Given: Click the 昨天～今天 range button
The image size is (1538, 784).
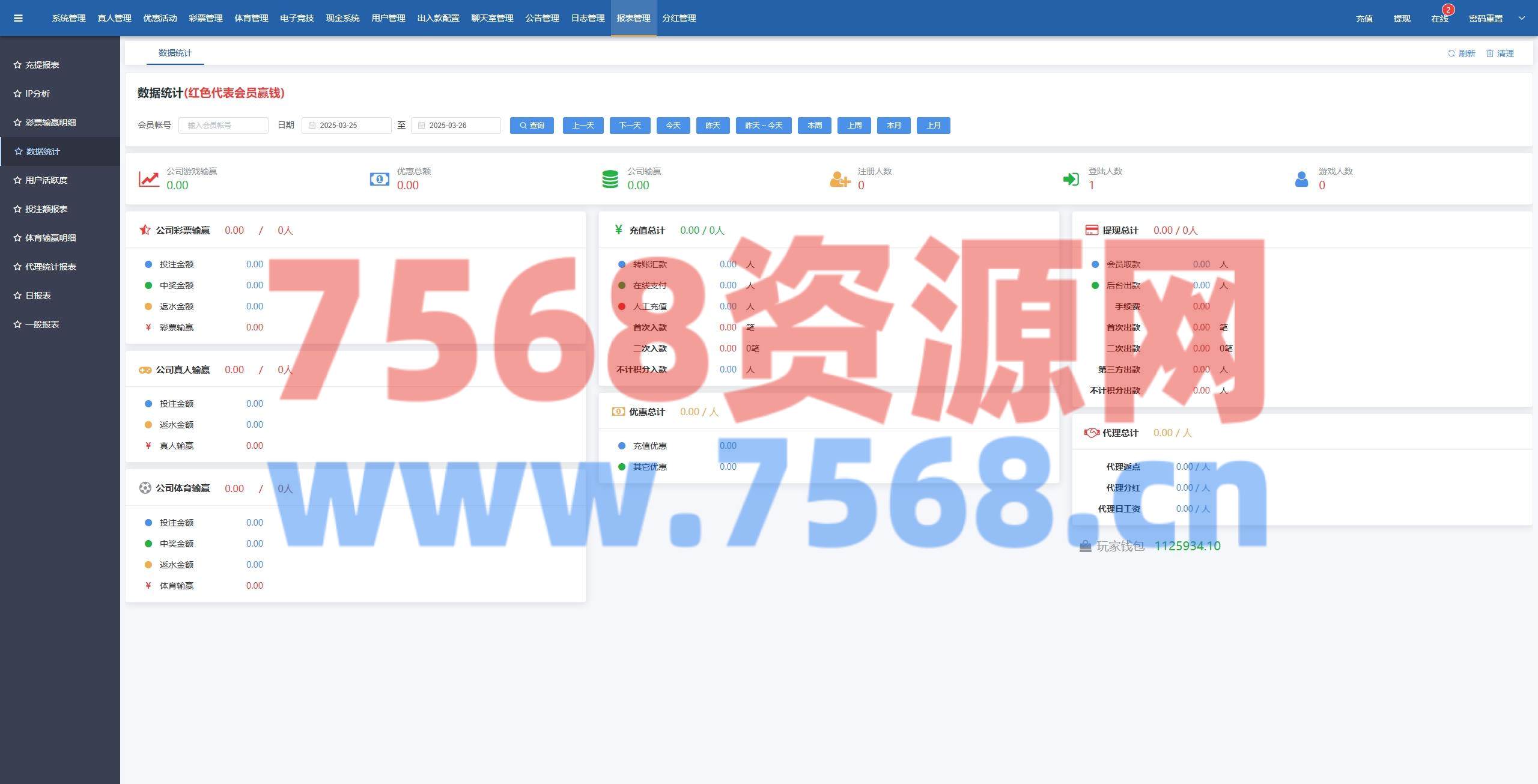Looking at the screenshot, I should [x=764, y=126].
